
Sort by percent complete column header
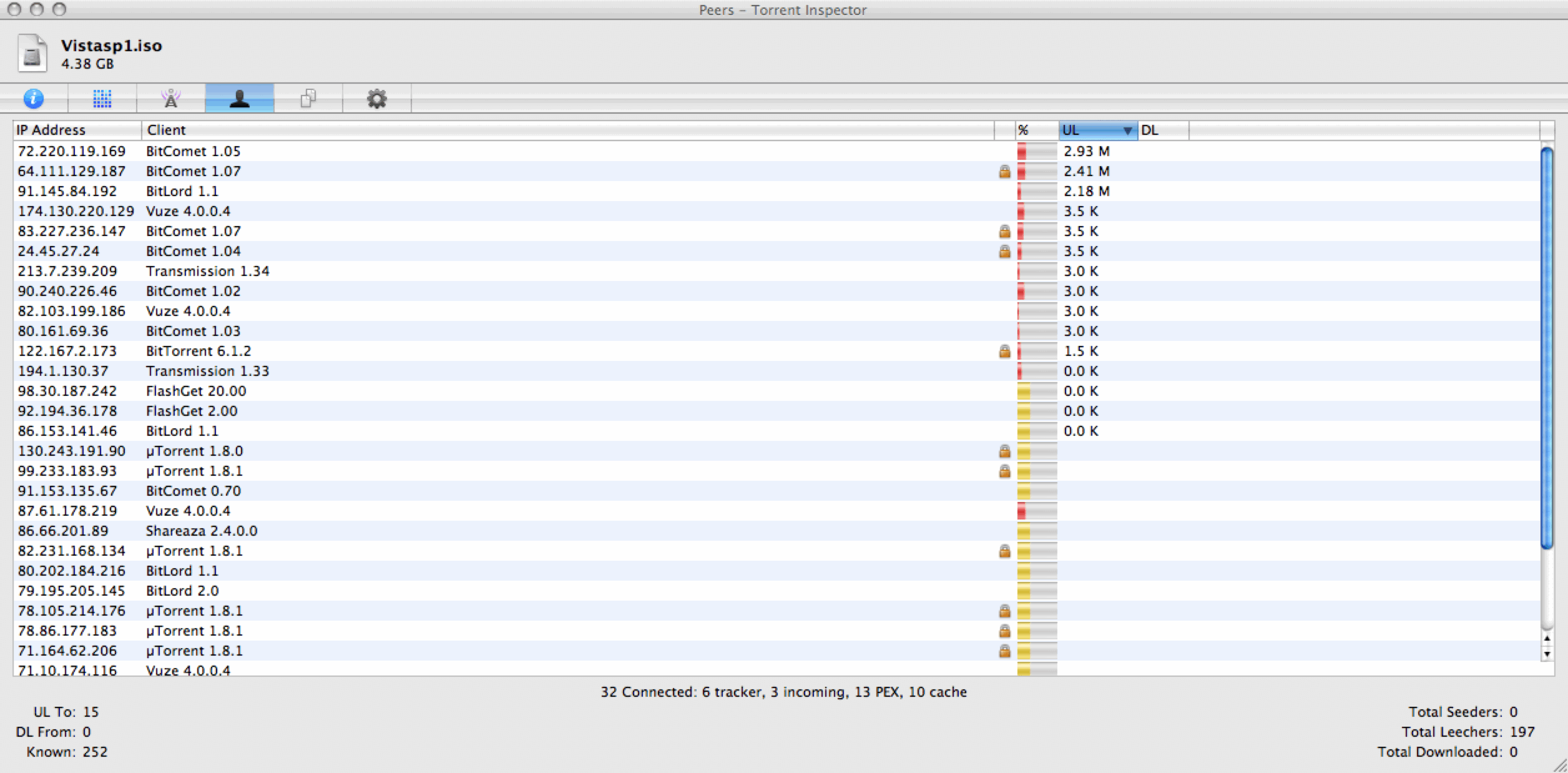click(1036, 130)
